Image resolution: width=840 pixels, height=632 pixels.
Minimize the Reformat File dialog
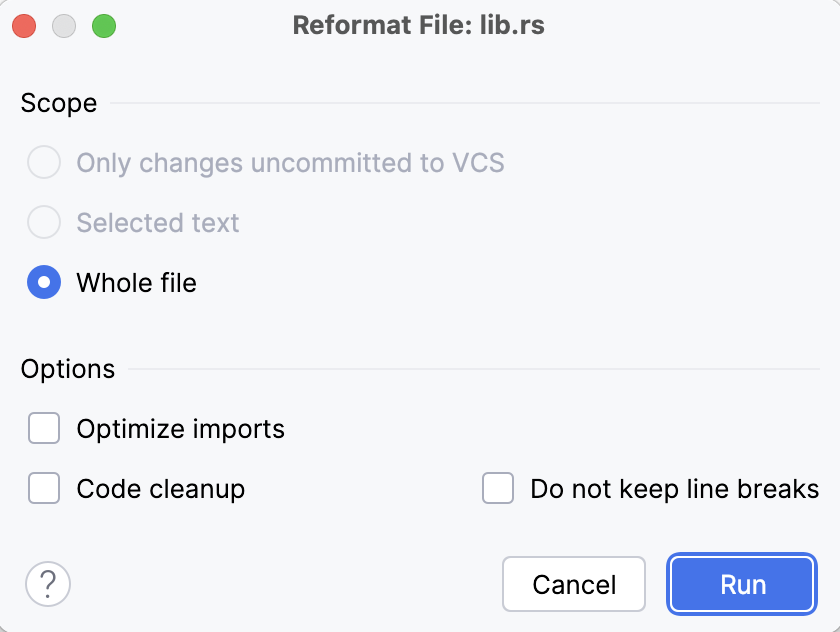(x=64, y=26)
